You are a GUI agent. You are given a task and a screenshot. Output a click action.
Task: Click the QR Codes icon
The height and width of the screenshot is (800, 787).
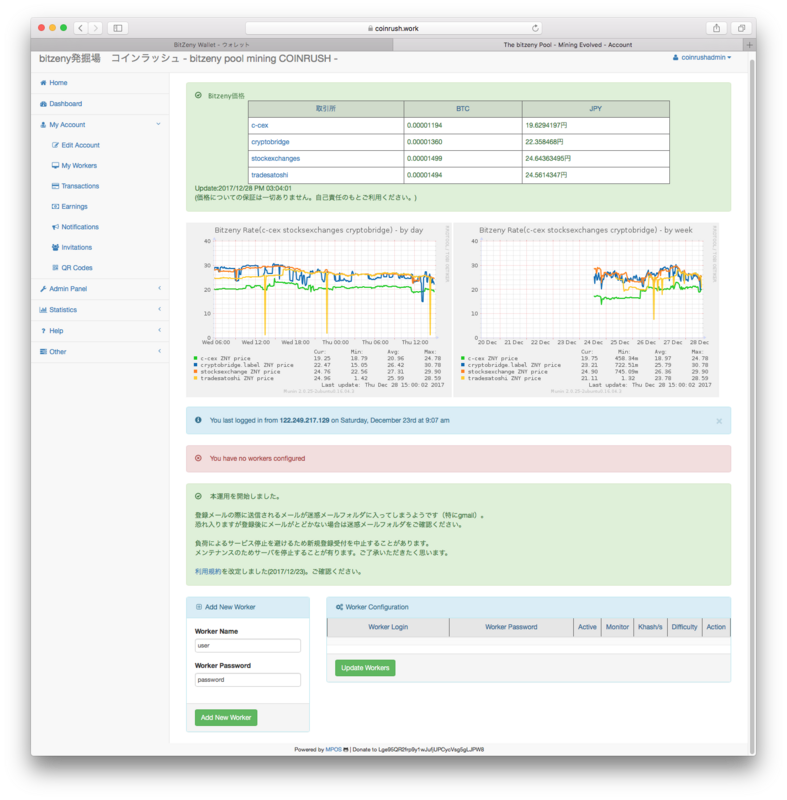click(x=55, y=267)
